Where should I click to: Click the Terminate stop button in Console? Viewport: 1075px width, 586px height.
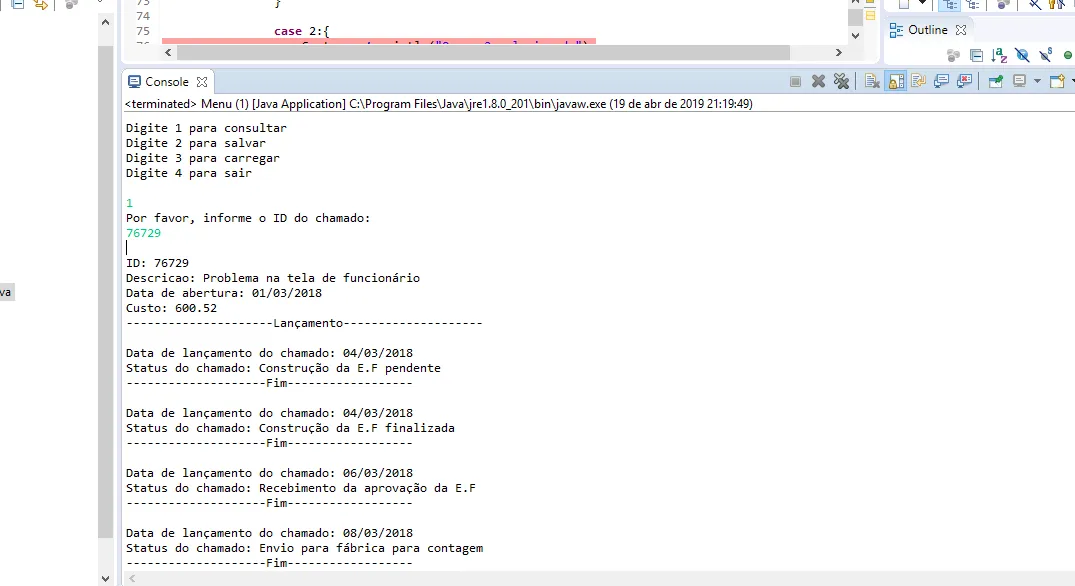[x=795, y=82]
